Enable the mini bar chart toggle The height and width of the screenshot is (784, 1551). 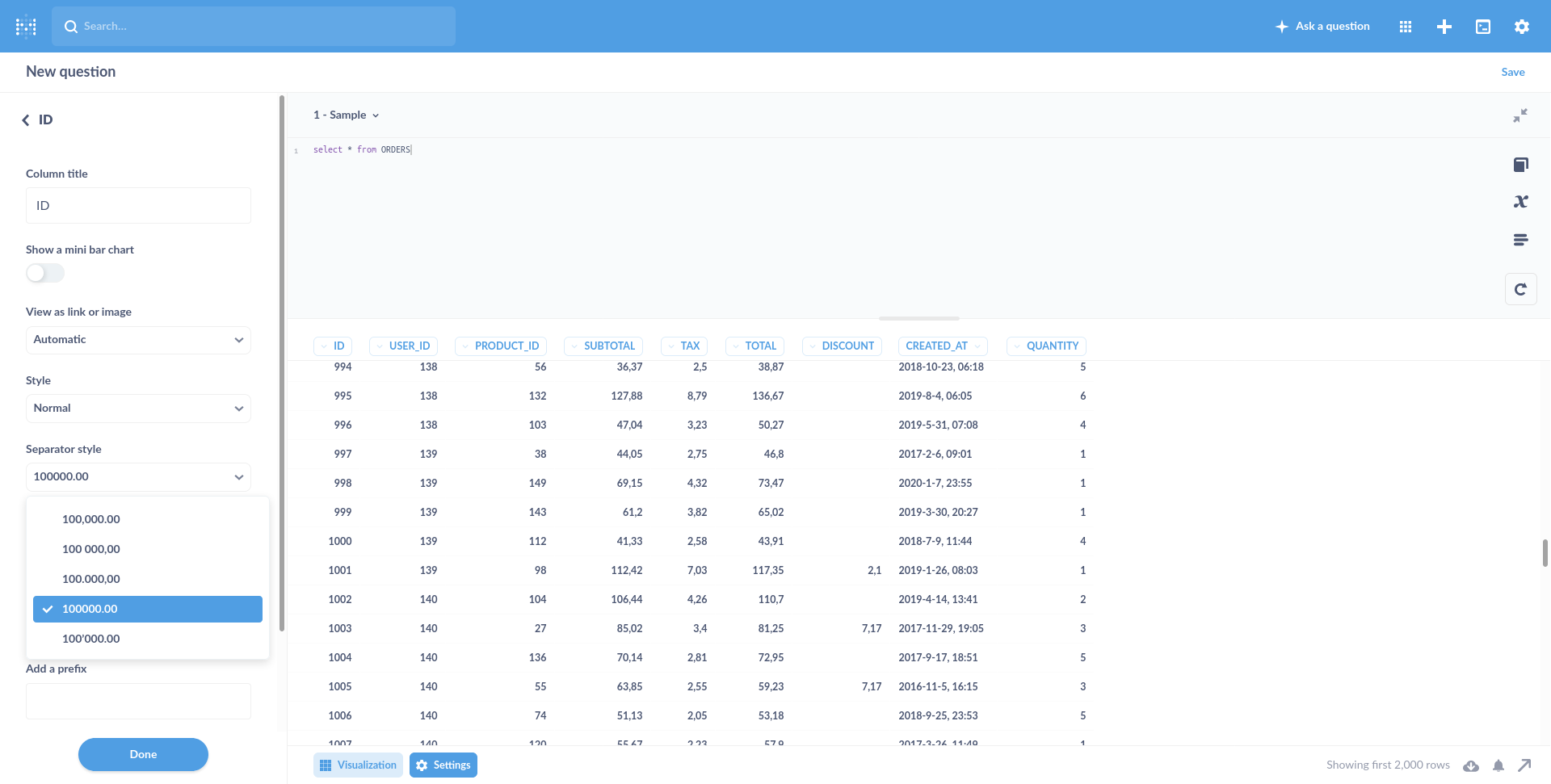click(x=44, y=273)
